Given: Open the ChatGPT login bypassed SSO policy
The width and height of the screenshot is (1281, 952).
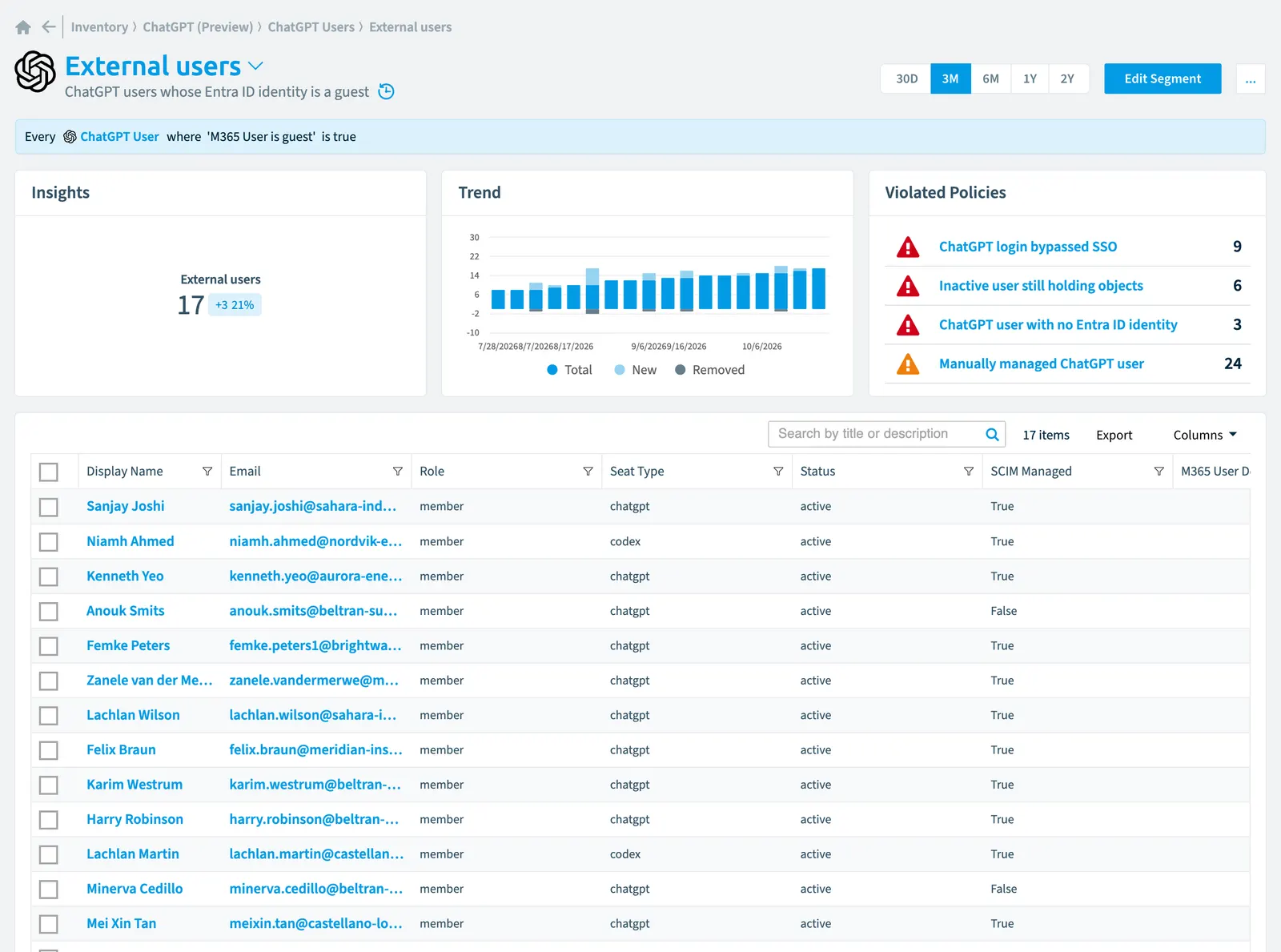Looking at the screenshot, I should pyautogui.click(x=1028, y=247).
